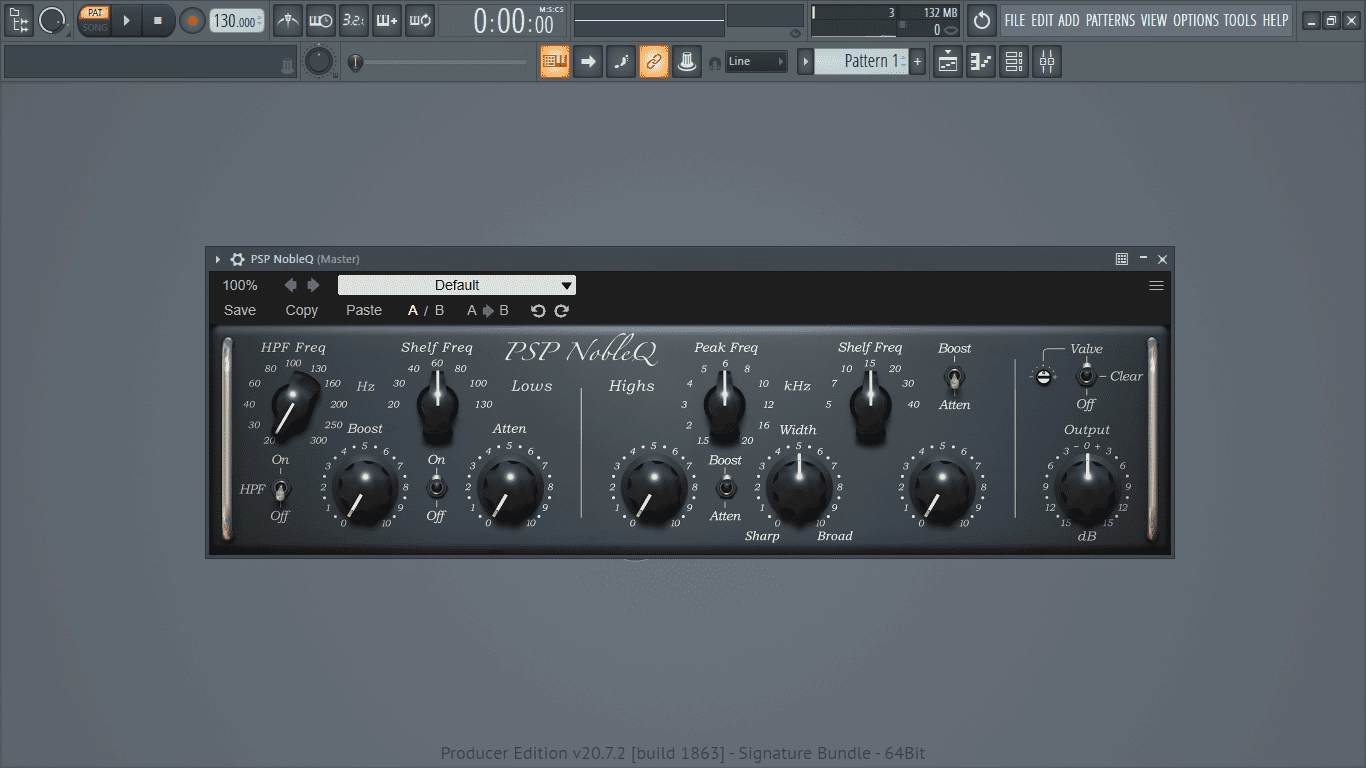Add new pattern with plus button
The height and width of the screenshot is (768, 1366).
pos(917,62)
